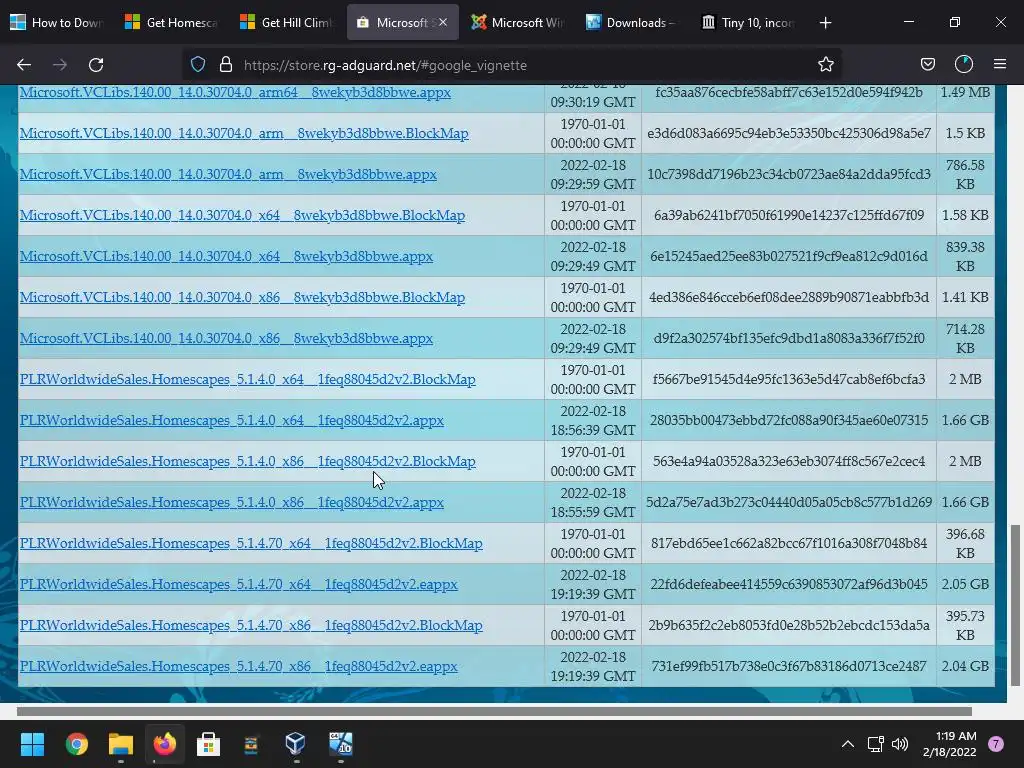Image resolution: width=1024 pixels, height=768 pixels.
Task: Launch Chrome from the taskbar
Action: tap(76, 744)
